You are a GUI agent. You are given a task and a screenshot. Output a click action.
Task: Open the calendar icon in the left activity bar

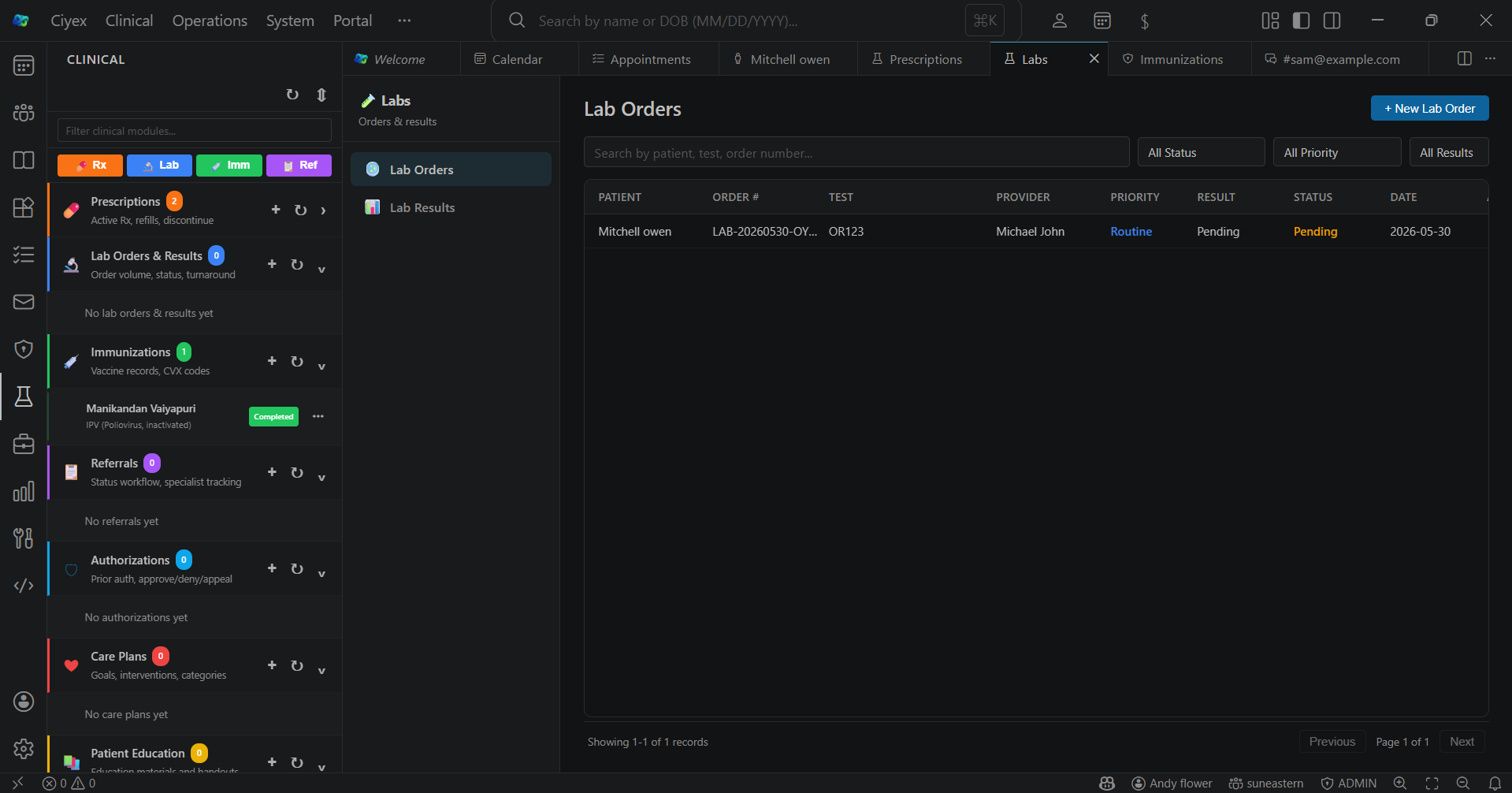coord(24,65)
